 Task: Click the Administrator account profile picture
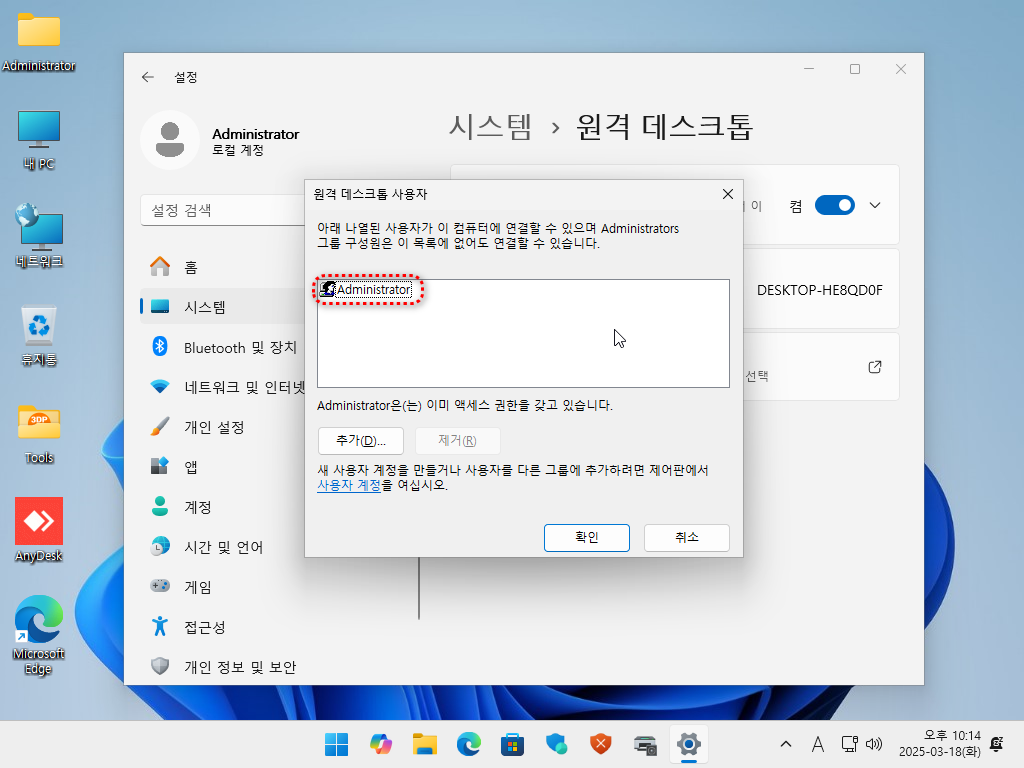170,140
